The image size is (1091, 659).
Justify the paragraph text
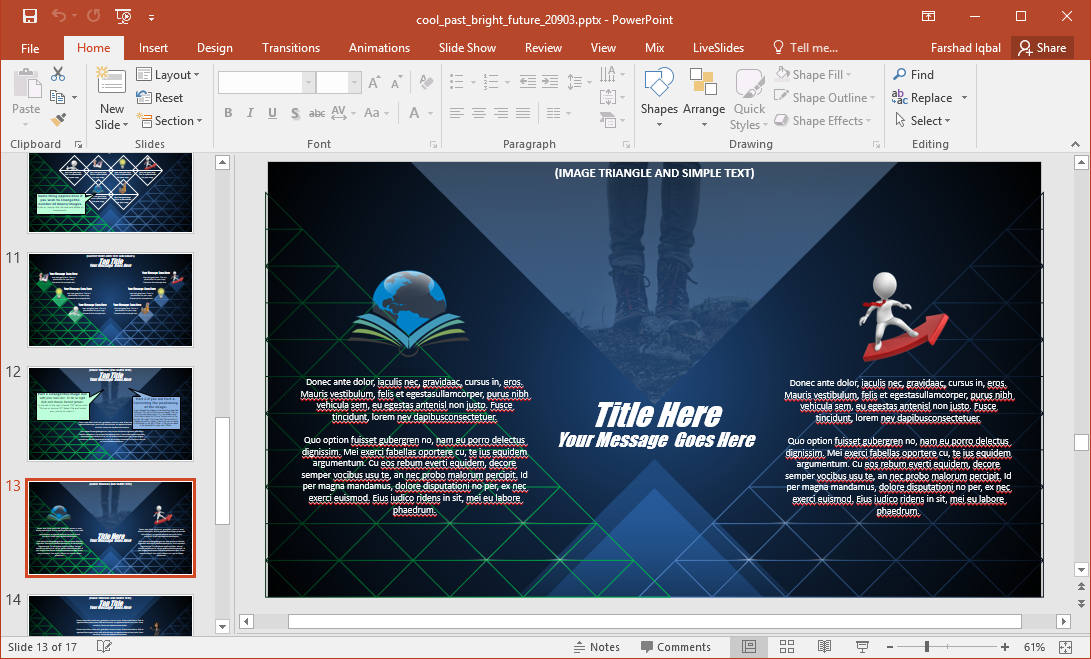(523, 113)
